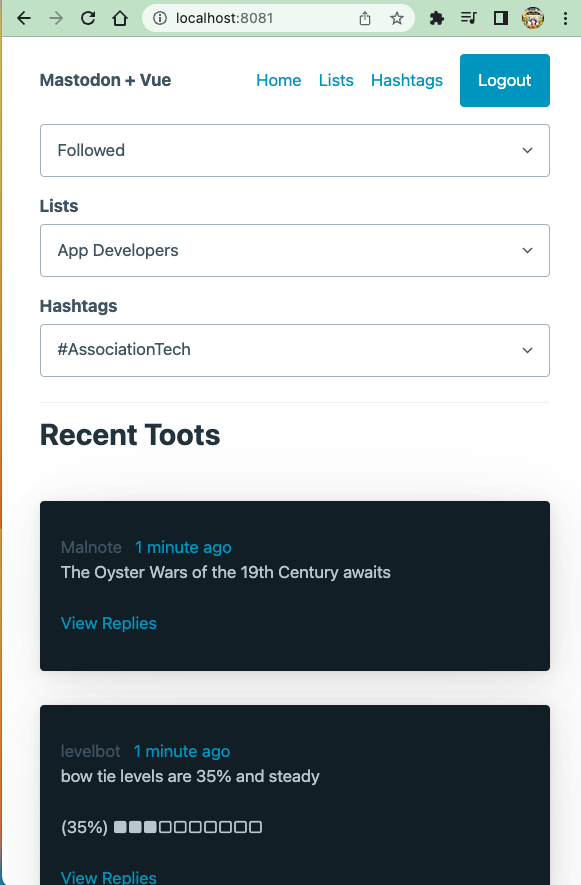
Task: Switch to the Lists page
Action: tap(336, 80)
